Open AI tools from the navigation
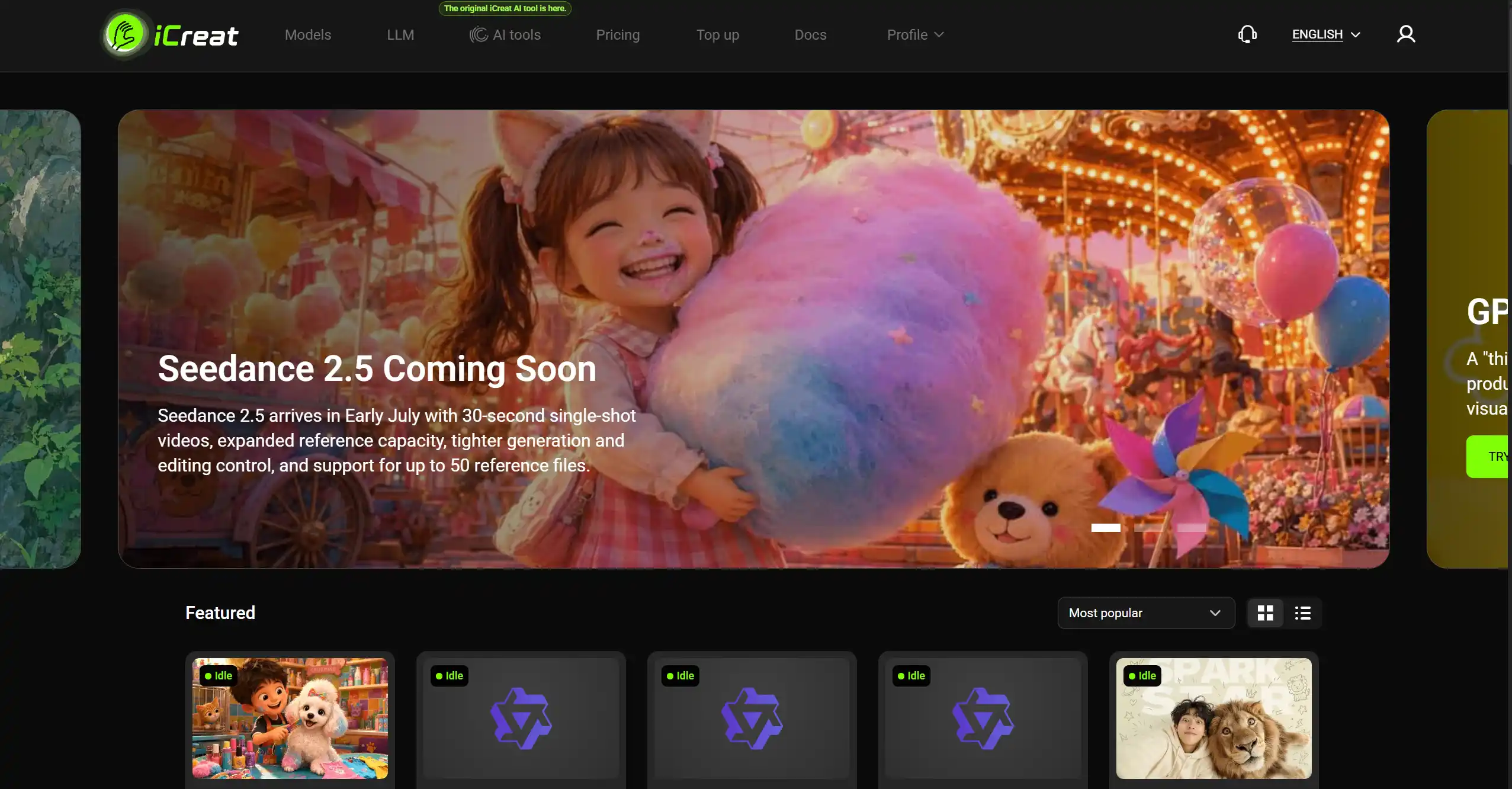 click(x=505, y=35)
